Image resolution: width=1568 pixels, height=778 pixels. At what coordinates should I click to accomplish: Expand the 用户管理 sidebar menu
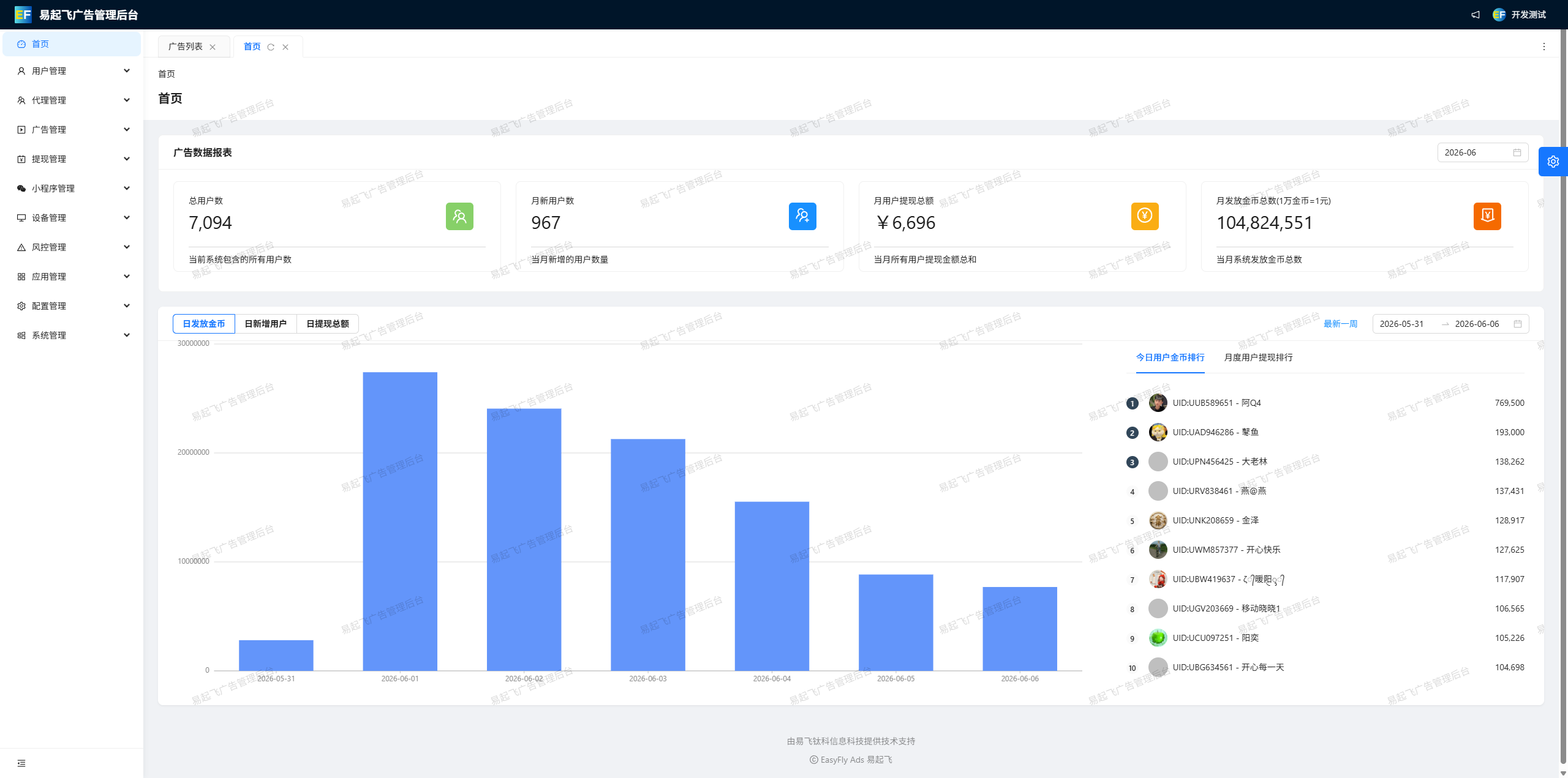pyautogui.click(x=72, y=71)
